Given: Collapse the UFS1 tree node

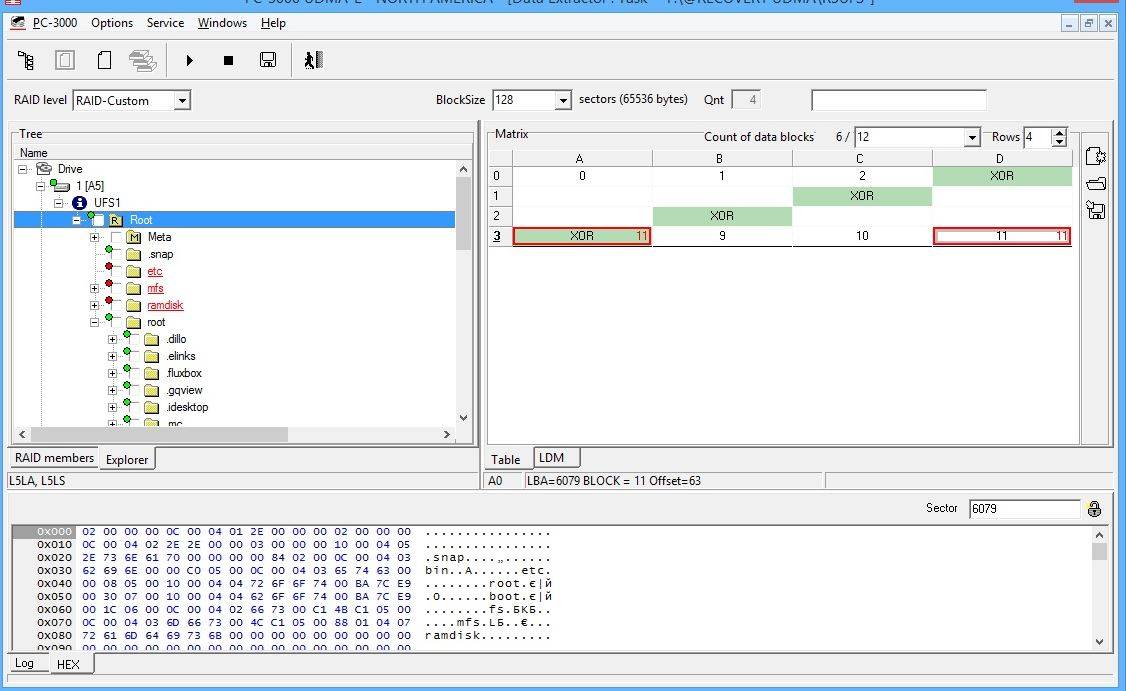Looking at the screenshot, I should [x=59, y=203].
